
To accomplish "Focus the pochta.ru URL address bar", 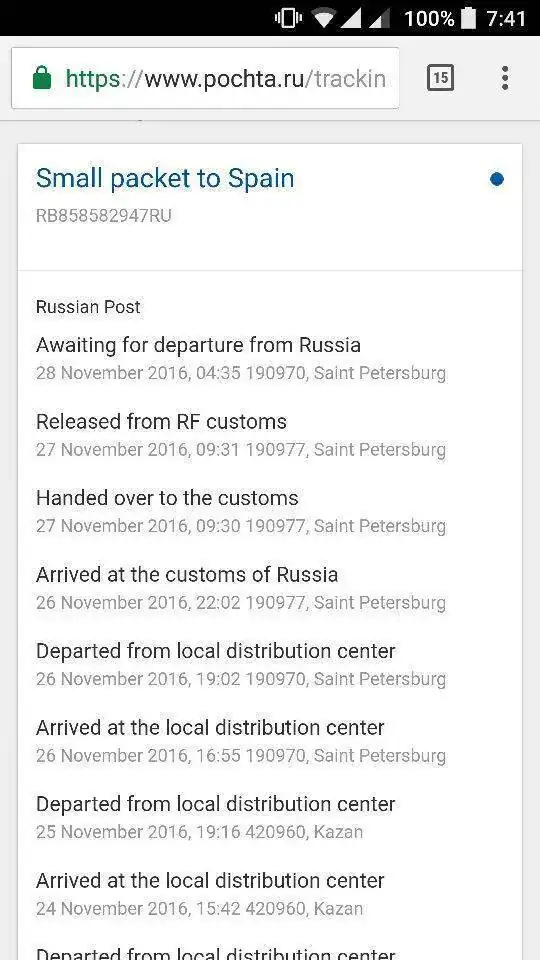I will pos(205,78).
